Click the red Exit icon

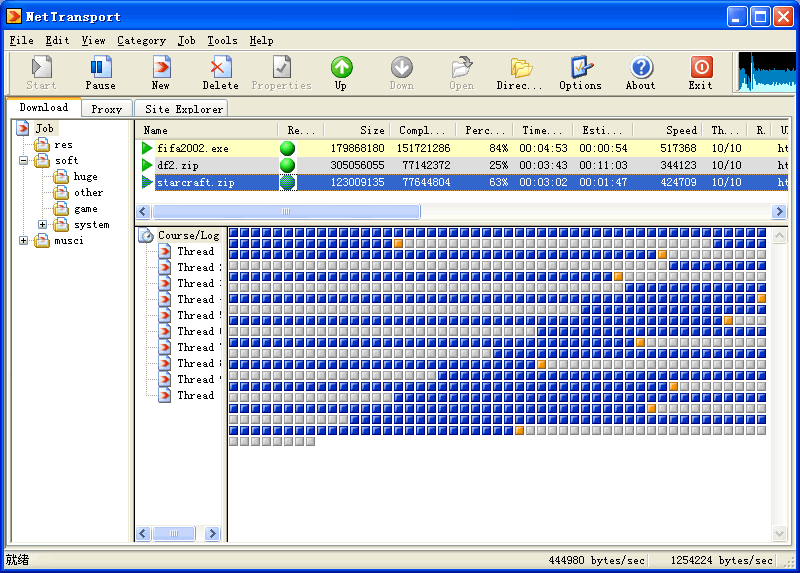pyautogui.click(x=702, y=67)
